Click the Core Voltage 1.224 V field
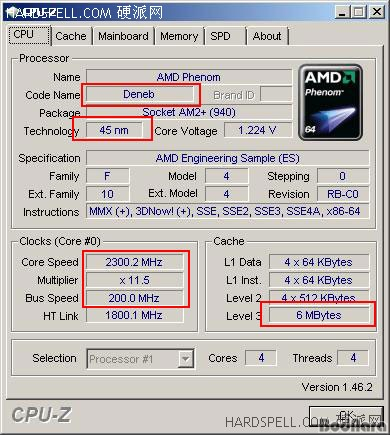 tap(258, 130)
